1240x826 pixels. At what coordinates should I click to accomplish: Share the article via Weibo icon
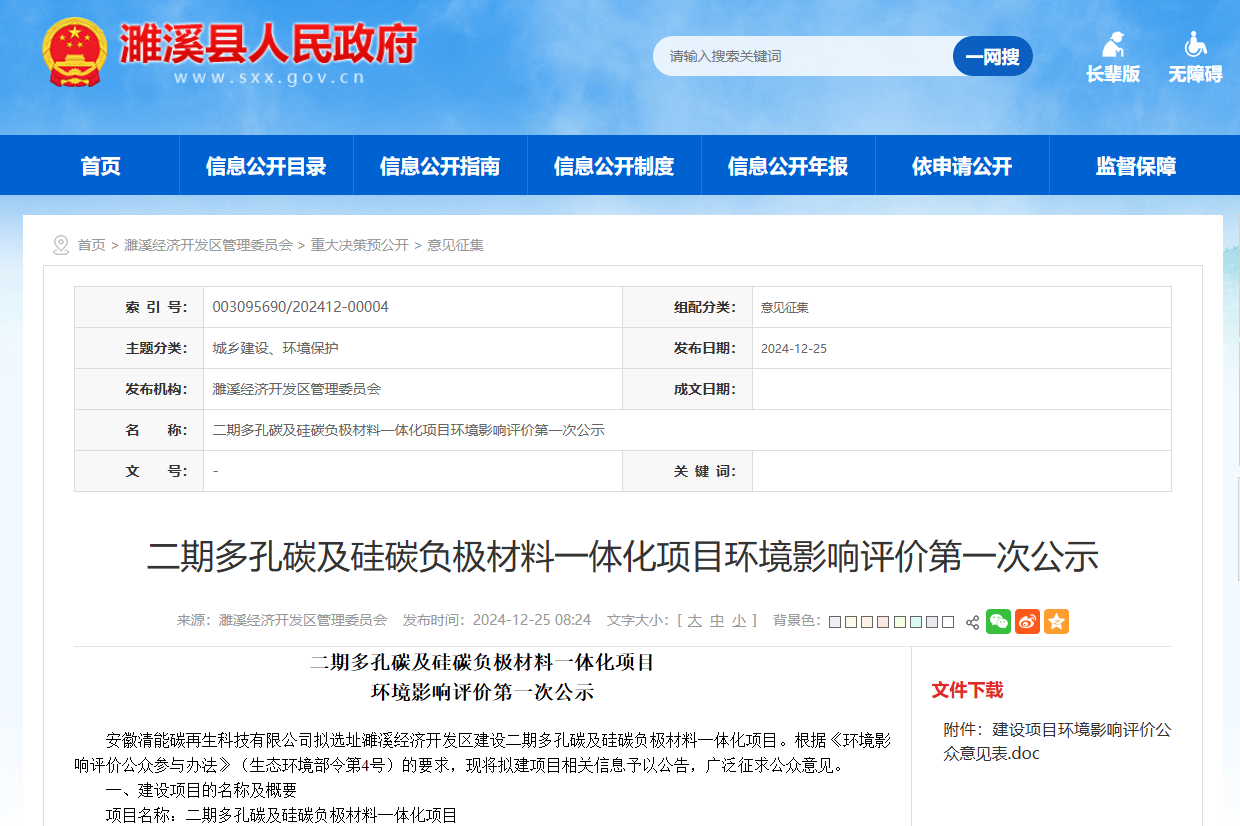(1027, 621)
